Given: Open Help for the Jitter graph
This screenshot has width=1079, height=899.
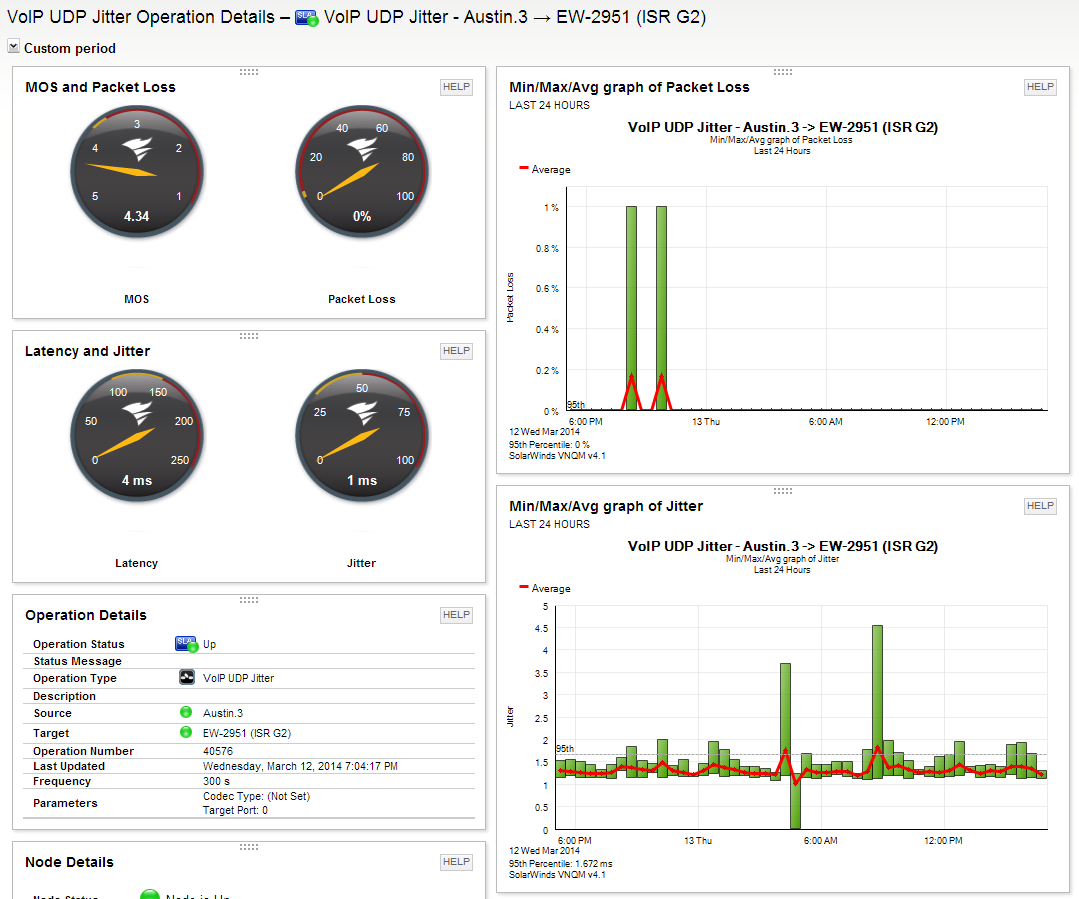Looking at the screenshot, I should 1040,506.
